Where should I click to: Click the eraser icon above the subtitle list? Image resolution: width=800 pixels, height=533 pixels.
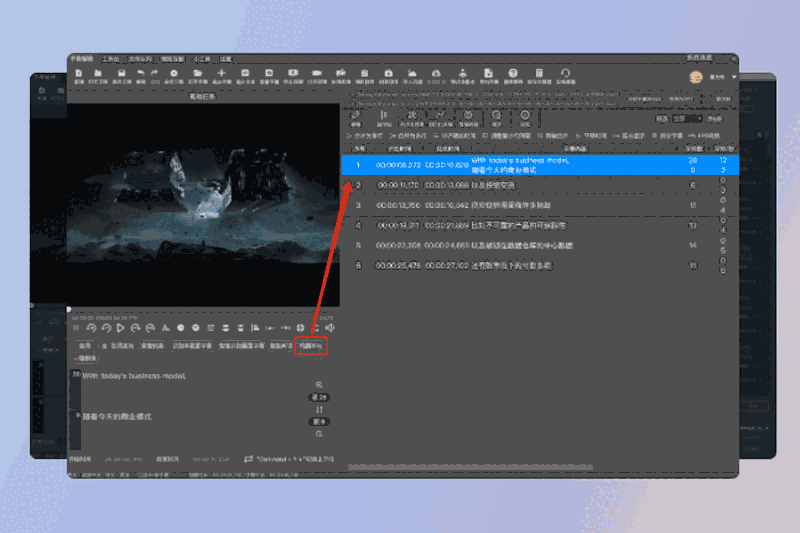tap(356, 115)
